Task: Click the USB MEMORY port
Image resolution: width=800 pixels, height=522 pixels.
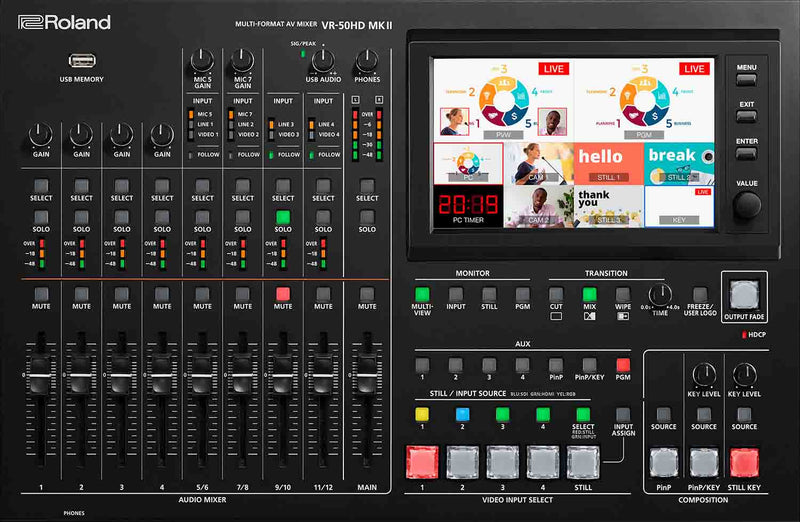Action: coord(82,61)
